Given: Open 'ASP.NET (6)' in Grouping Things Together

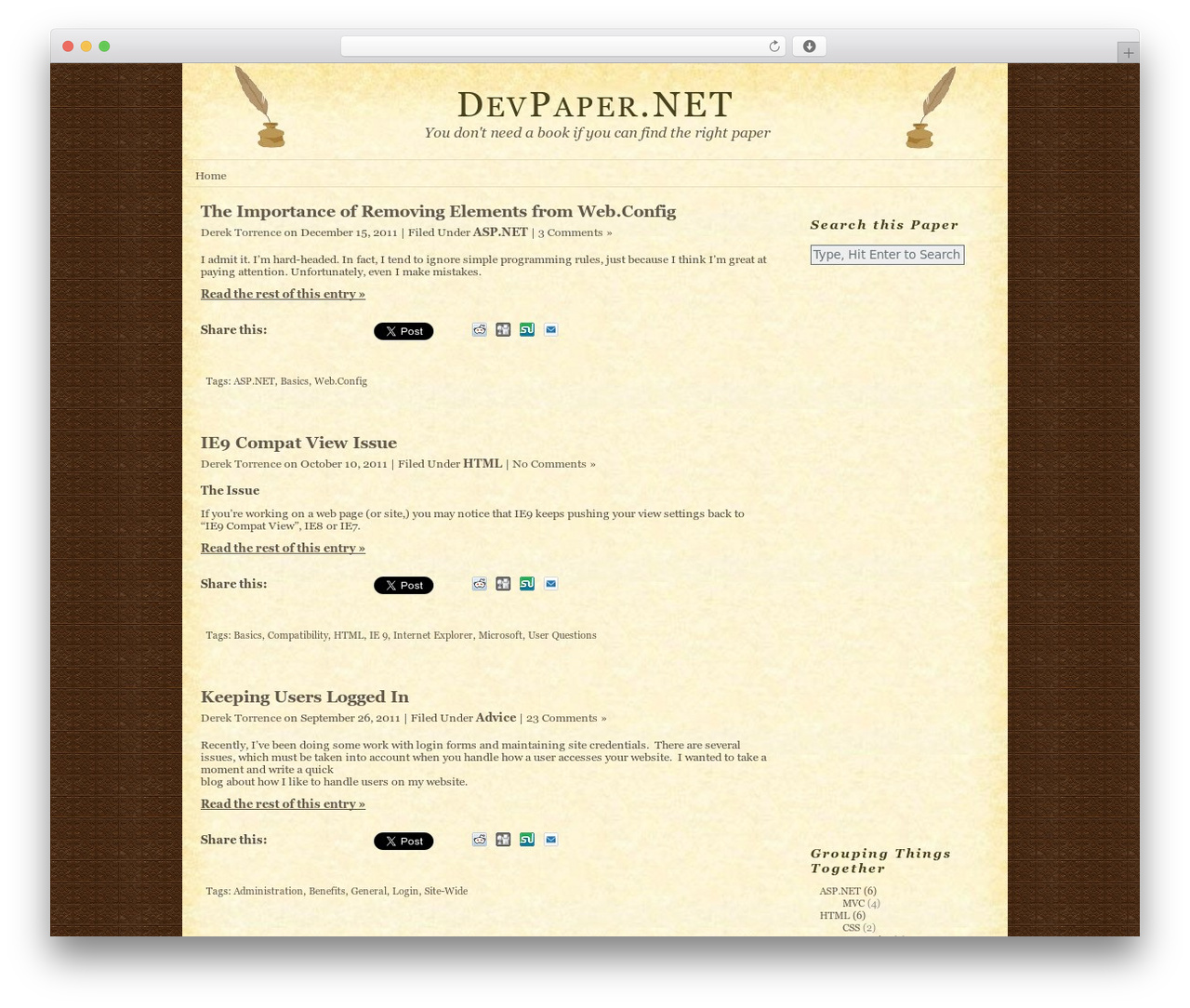Looking at the screenshot, I should pos(848,891).
